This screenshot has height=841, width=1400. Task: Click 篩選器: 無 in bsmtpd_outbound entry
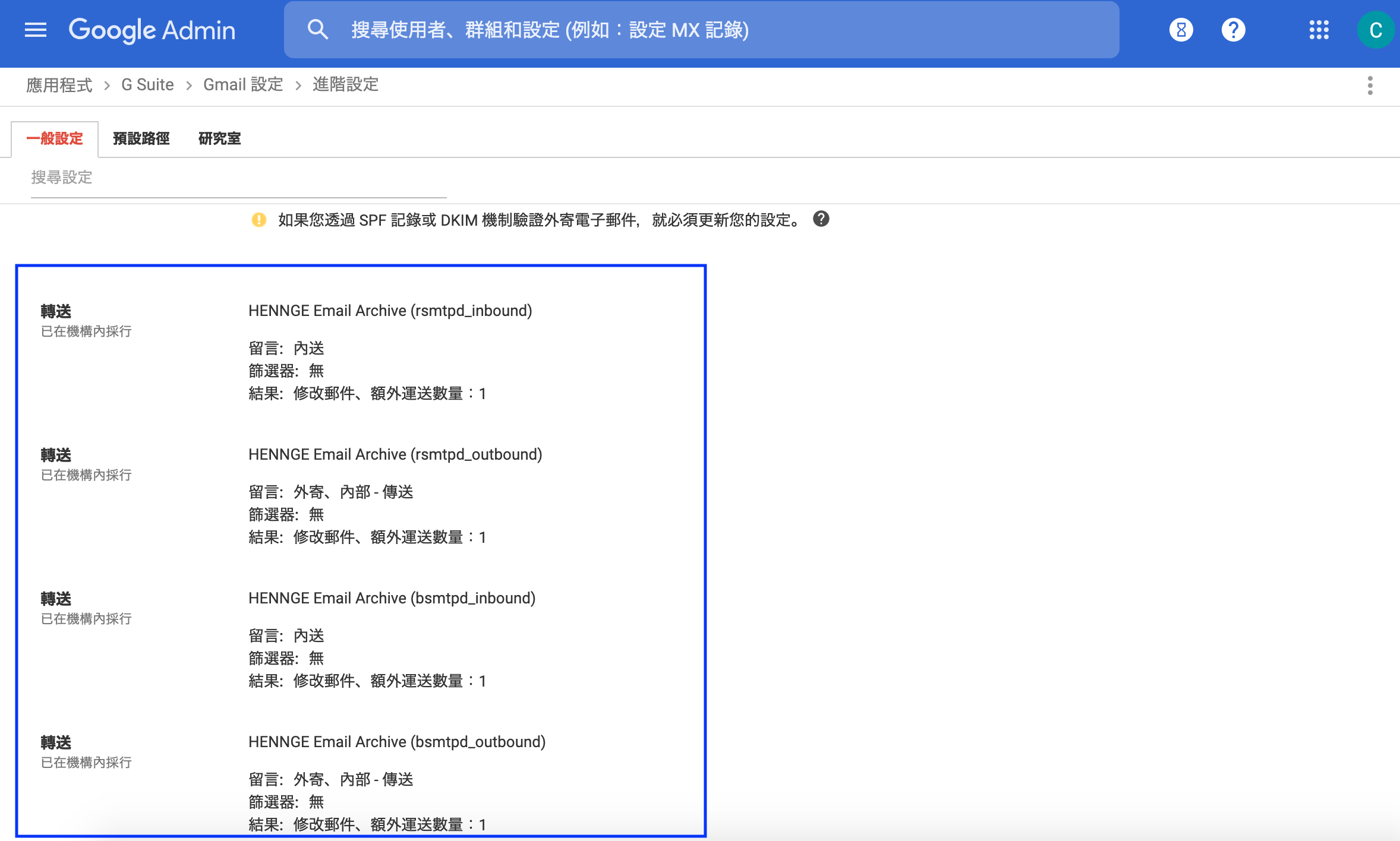pos(286,802)
